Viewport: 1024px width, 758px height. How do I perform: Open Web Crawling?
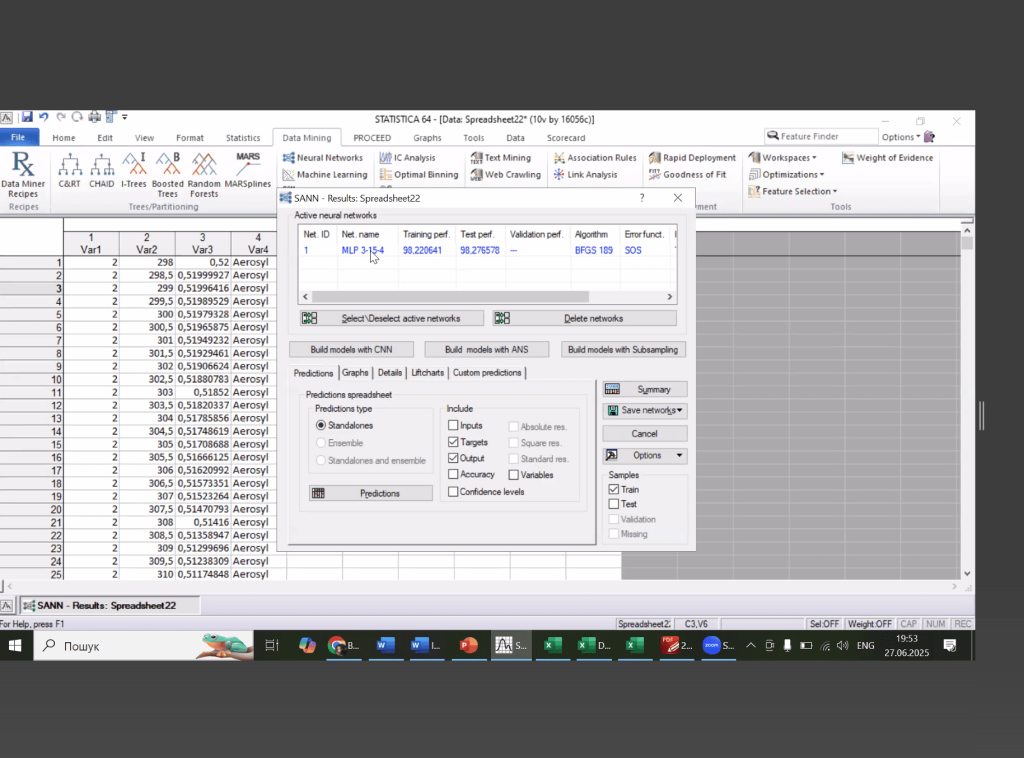(x=505, y=175)
